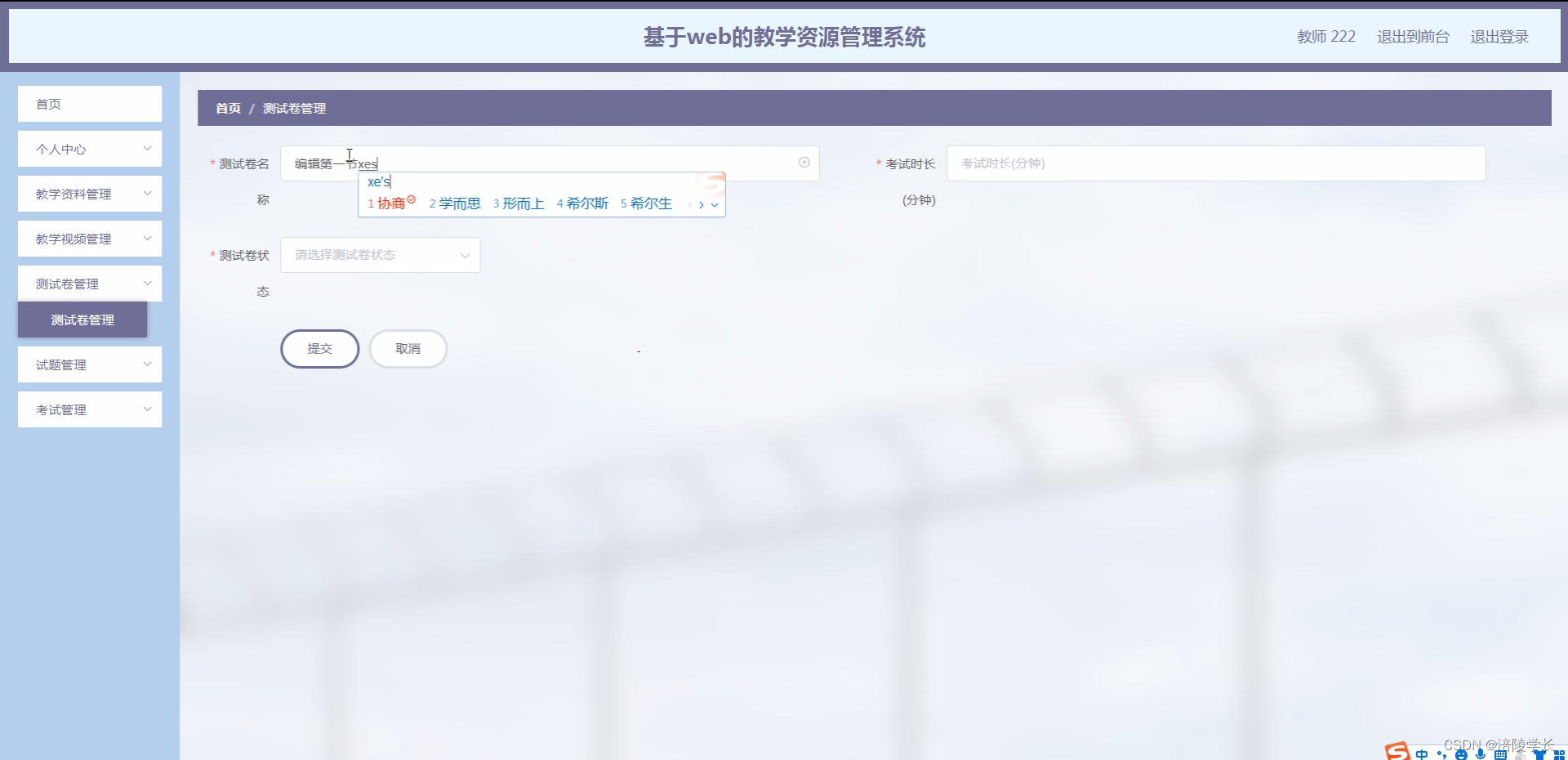This screenshot has width=1568, height=760.
Task: Open the 测试卷状态 dropdown
Action: [x=380, y=254]
